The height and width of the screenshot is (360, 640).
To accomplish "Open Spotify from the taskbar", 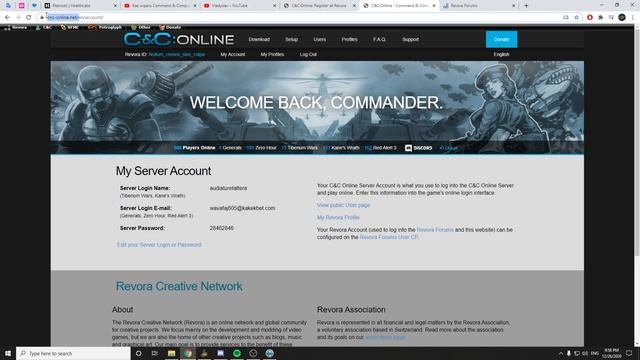I will (x=237, y=353).
